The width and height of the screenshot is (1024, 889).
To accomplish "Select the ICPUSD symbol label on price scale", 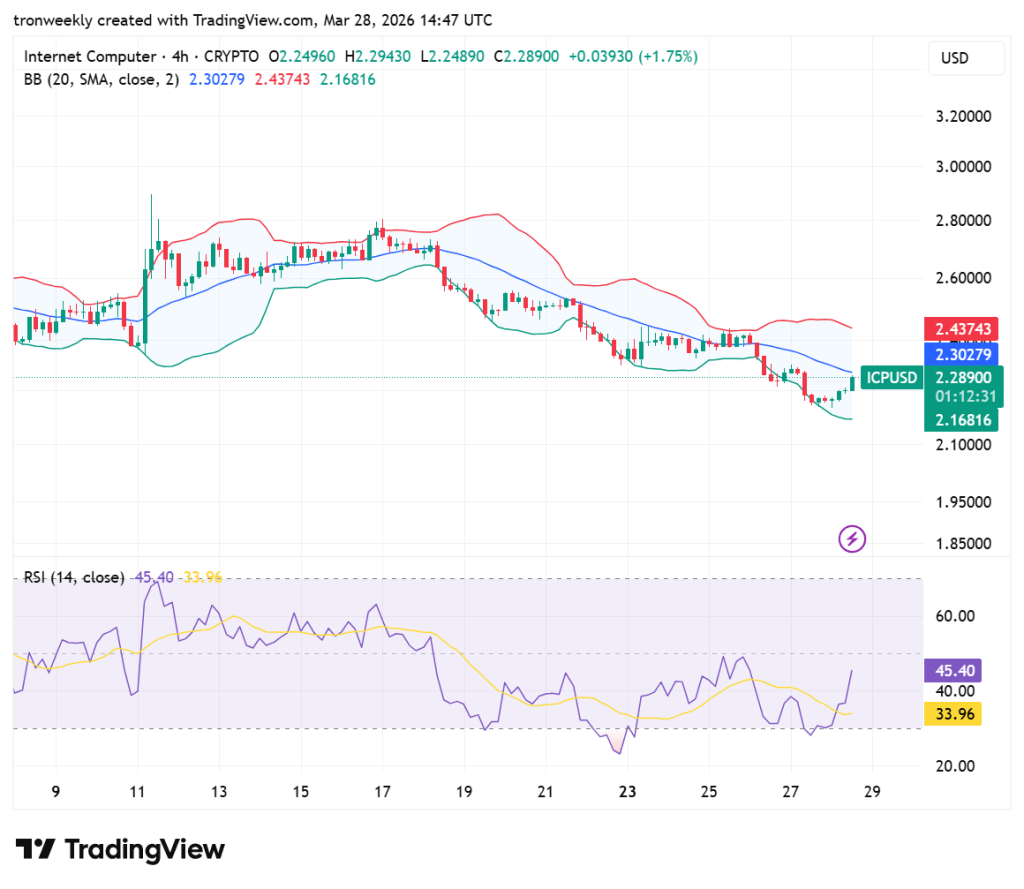I will click(890, 378).
